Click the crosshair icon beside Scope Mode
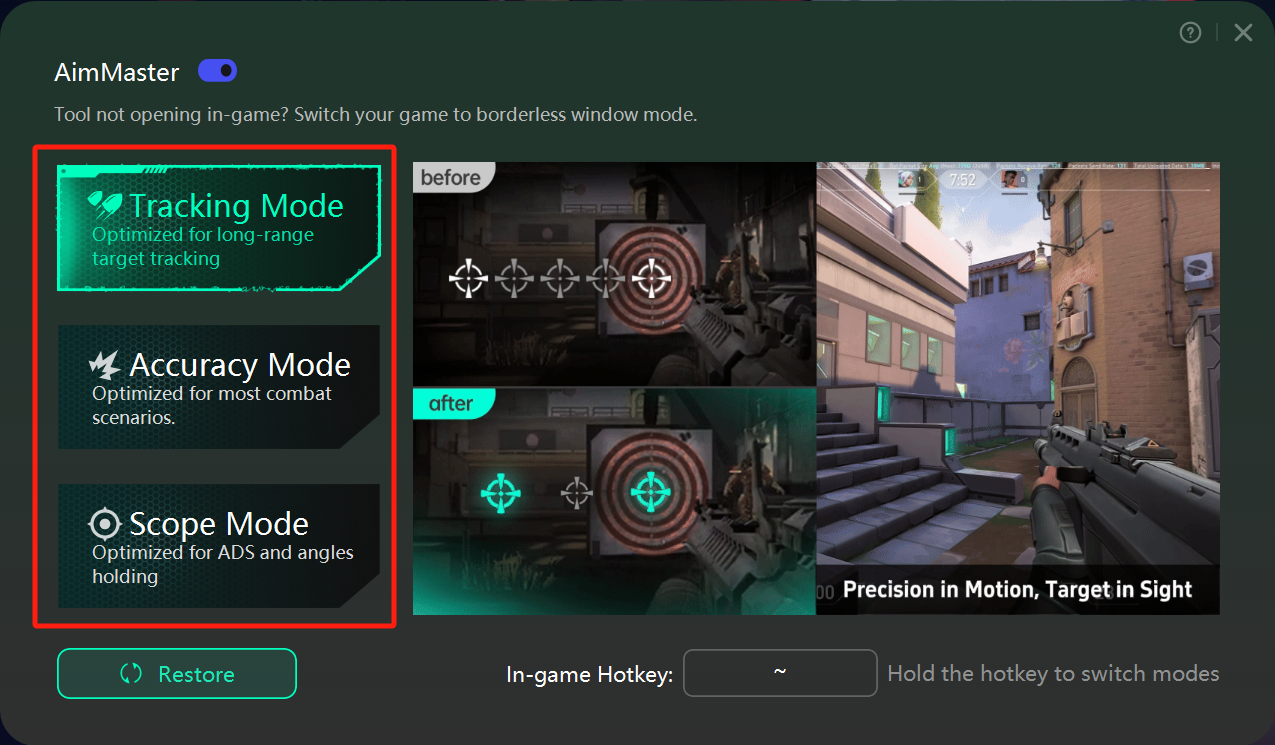This screenshot has height=745, width=1275. point(105,523)
